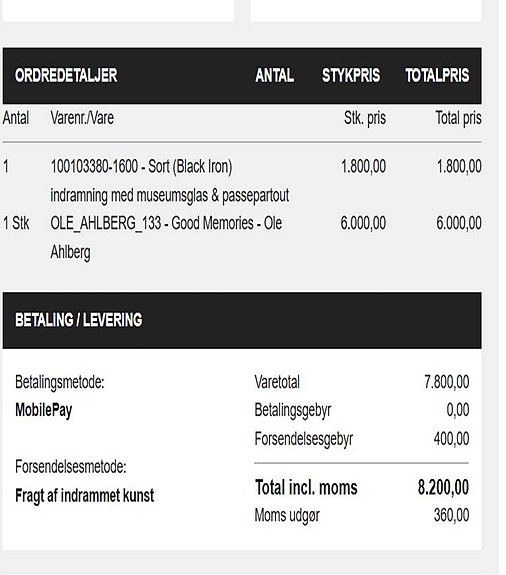Click the Betalingsgebyr amount 0,00
This screenshot has width=506, height=575.
pyautogui.click(x=458, y=410)
